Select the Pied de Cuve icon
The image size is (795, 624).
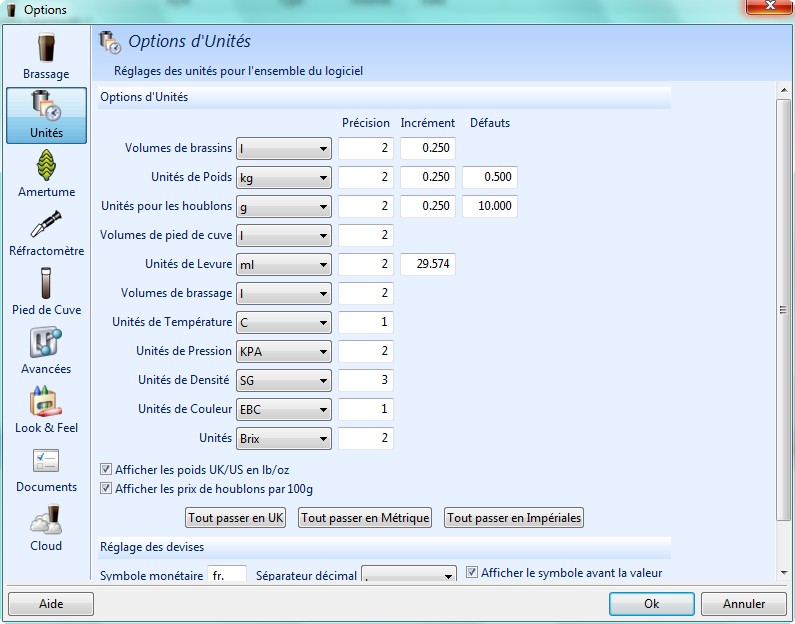46,284
